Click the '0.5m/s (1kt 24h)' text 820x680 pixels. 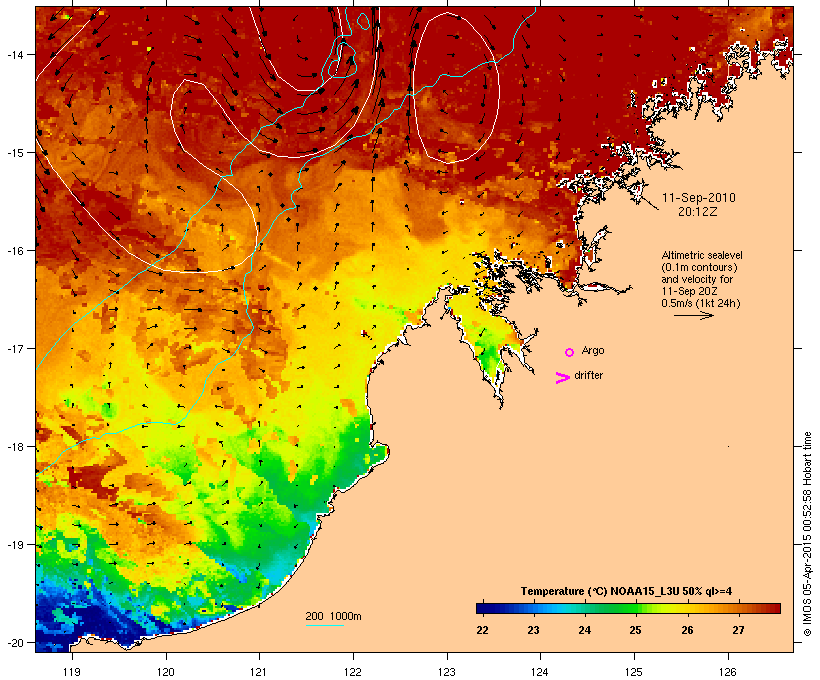click(x=701, y=303)
